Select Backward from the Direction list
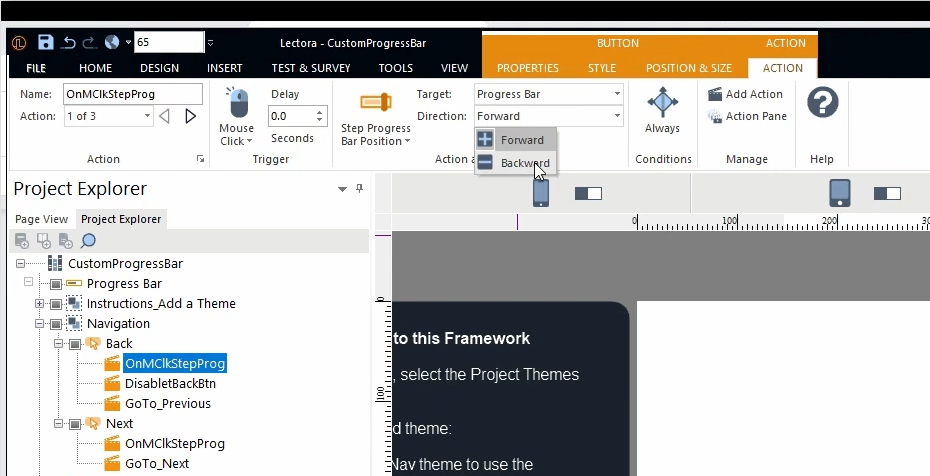 coord(524,163)
